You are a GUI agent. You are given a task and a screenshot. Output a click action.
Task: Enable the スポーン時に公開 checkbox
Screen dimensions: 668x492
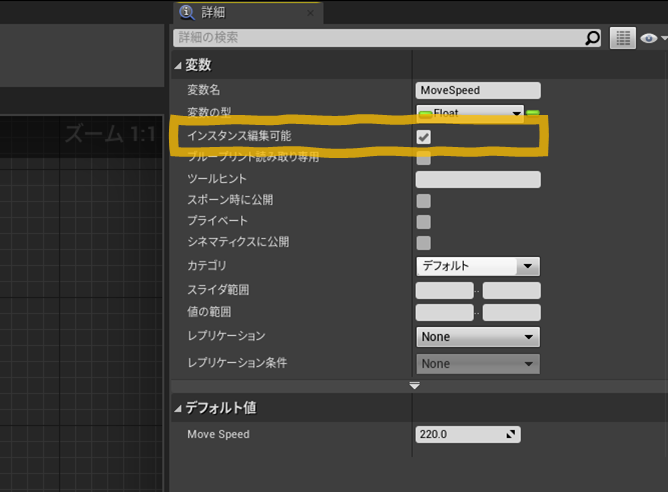423,201
